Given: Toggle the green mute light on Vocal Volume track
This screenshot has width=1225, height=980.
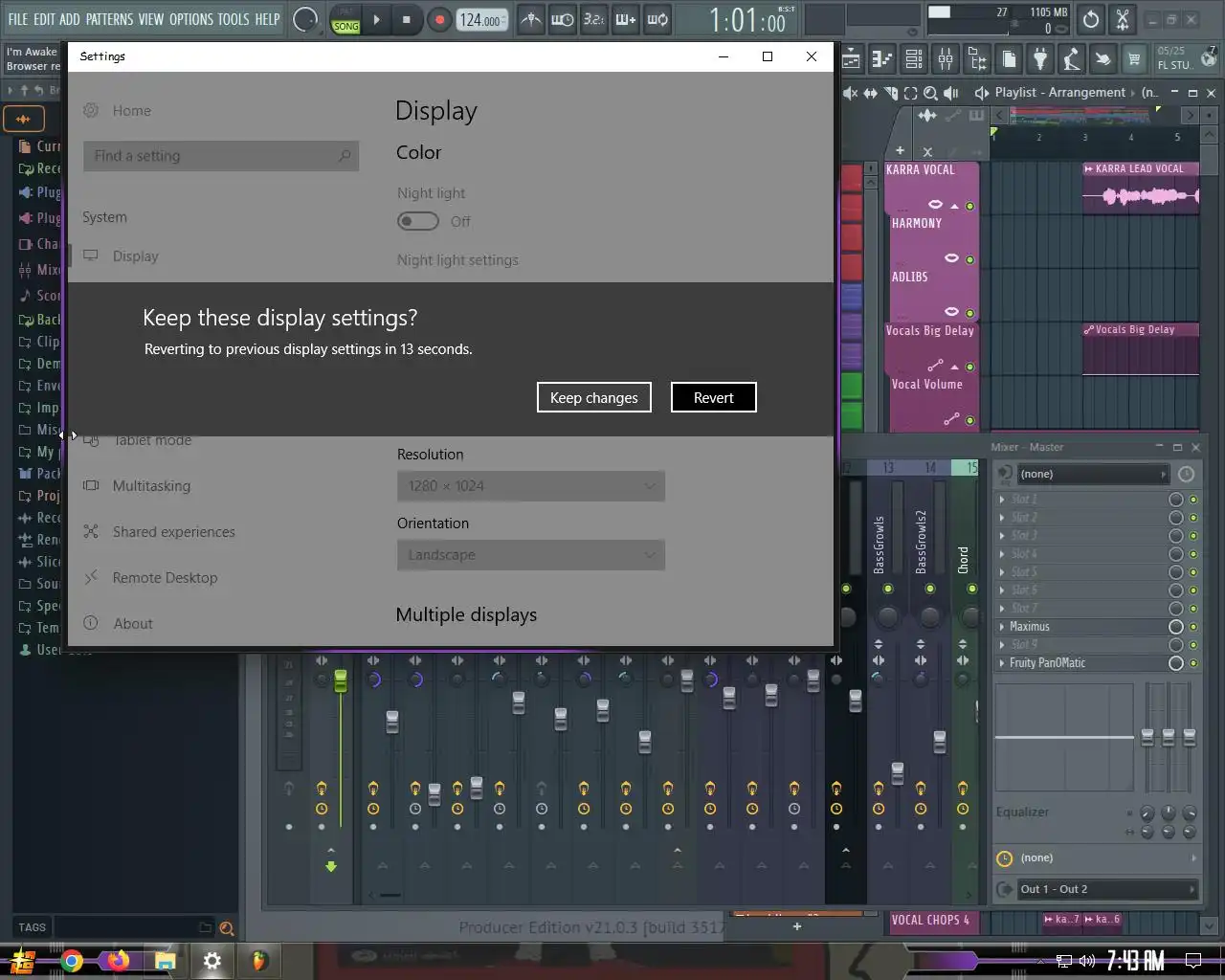Looking at the screenshot, I should (969, 420).
